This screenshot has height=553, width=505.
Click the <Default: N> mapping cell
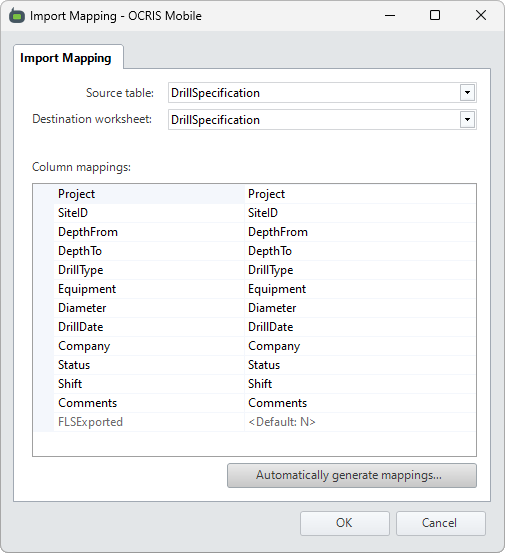pos(360,422)
